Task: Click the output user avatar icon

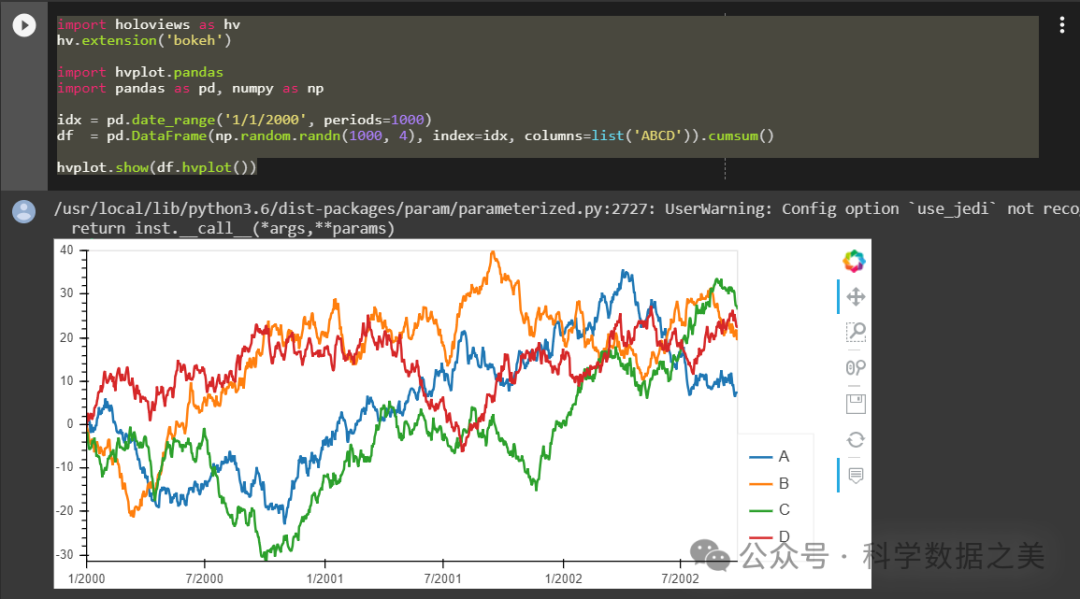Action: click(x=24, y=211)
